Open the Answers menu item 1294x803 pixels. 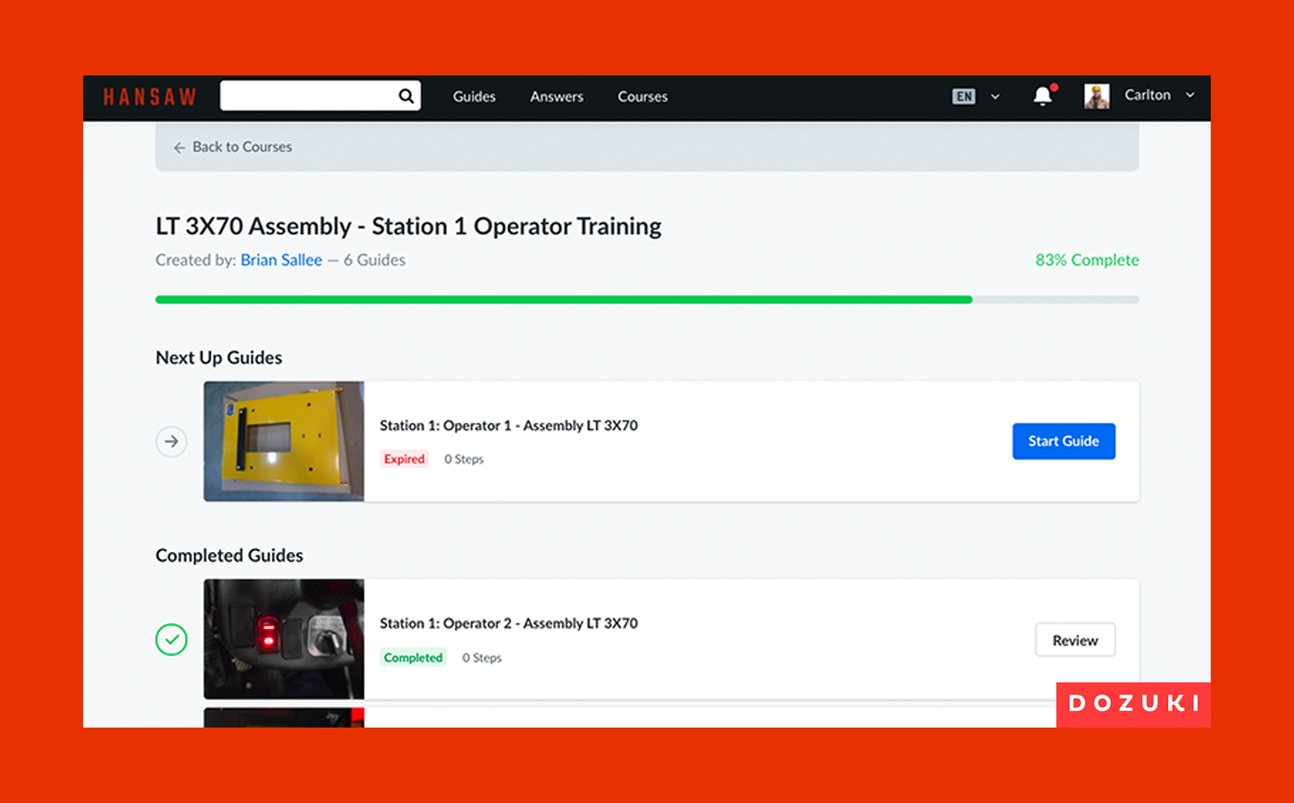point(557,97)
